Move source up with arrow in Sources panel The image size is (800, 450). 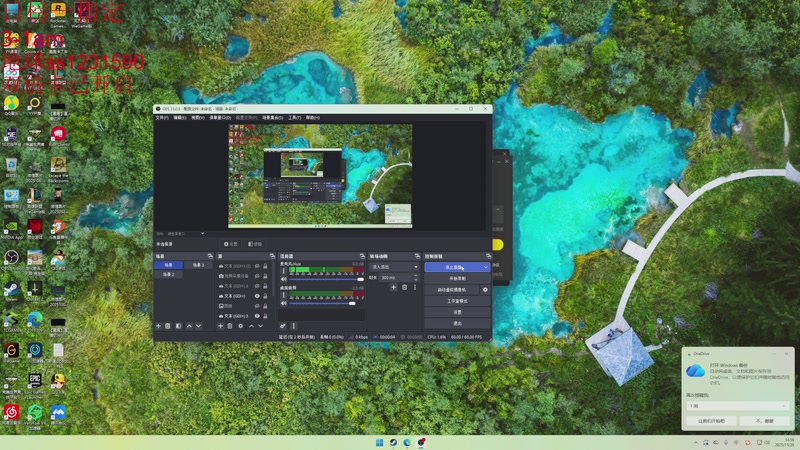click(251, 326)
